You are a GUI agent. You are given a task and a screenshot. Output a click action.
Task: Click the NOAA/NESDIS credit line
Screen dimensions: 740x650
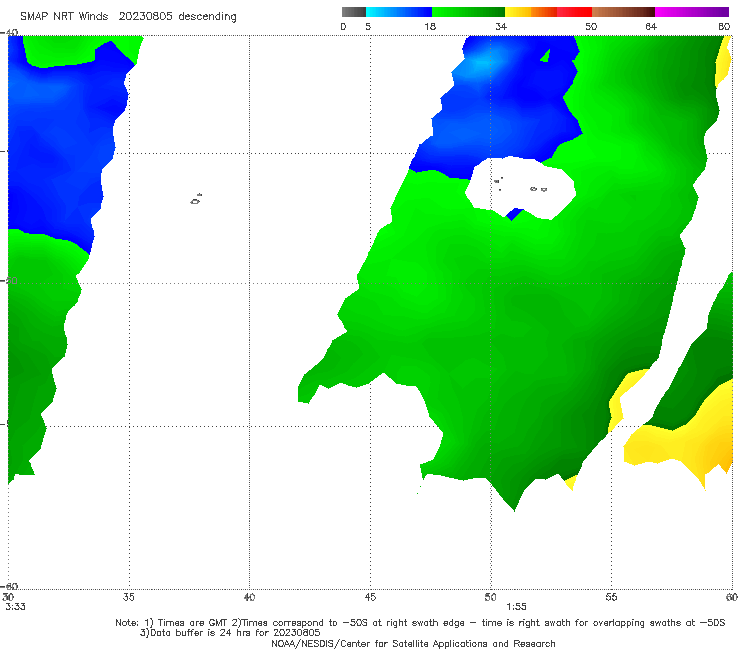click(413, 643)
